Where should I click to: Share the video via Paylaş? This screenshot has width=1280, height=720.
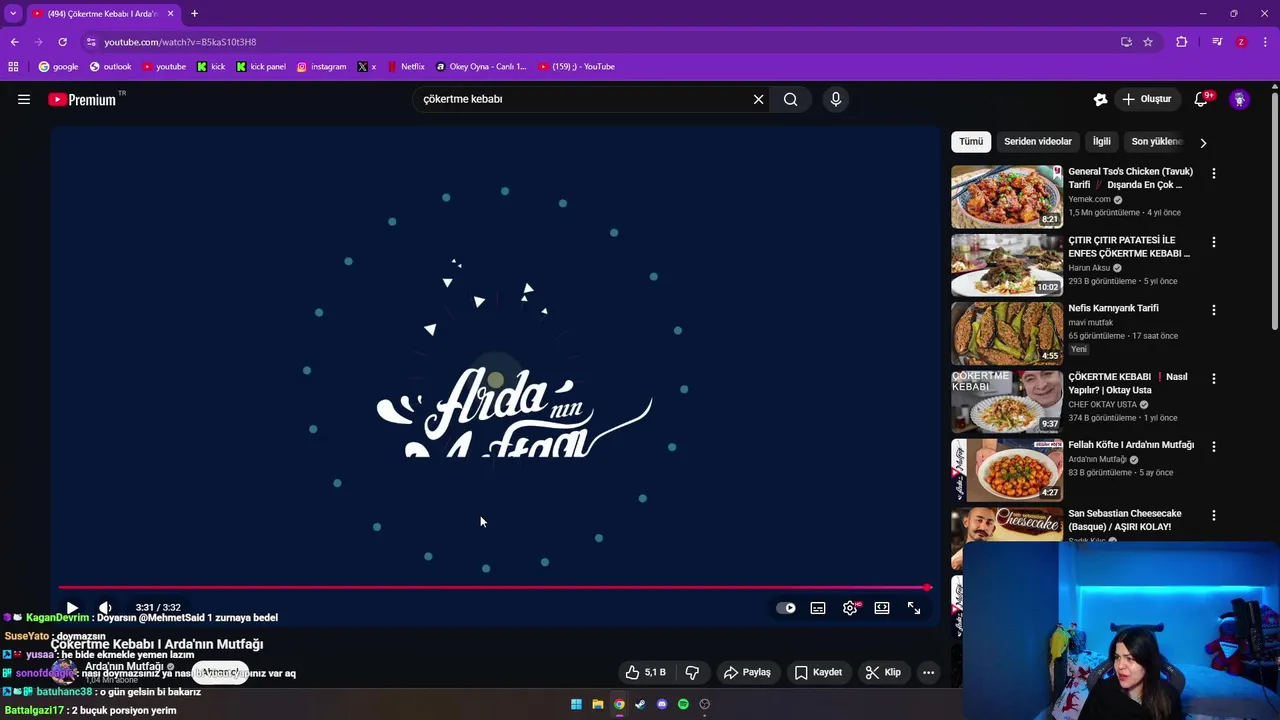click(747, 672)
